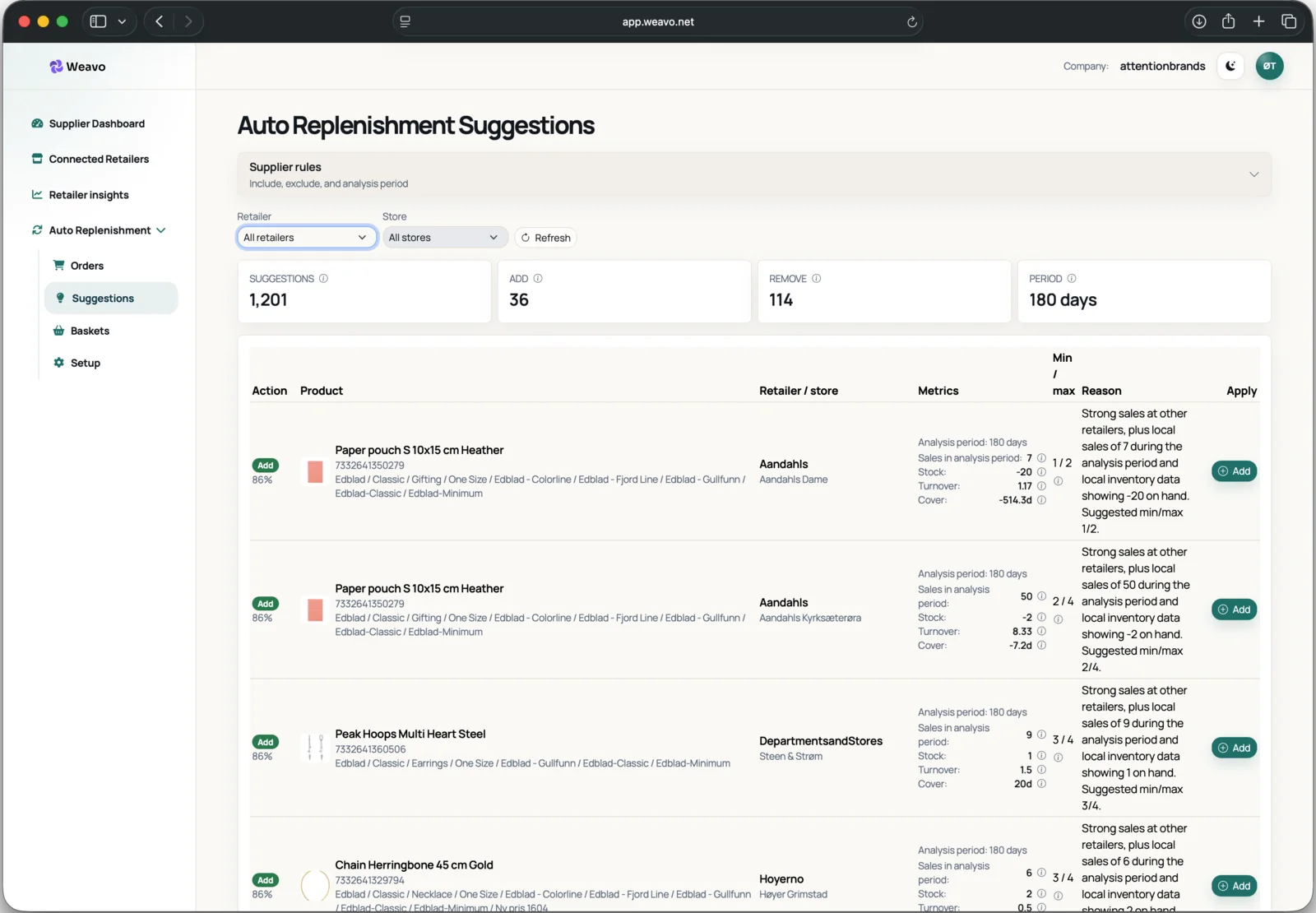Open the All retailers dropdown

(307, 238)
